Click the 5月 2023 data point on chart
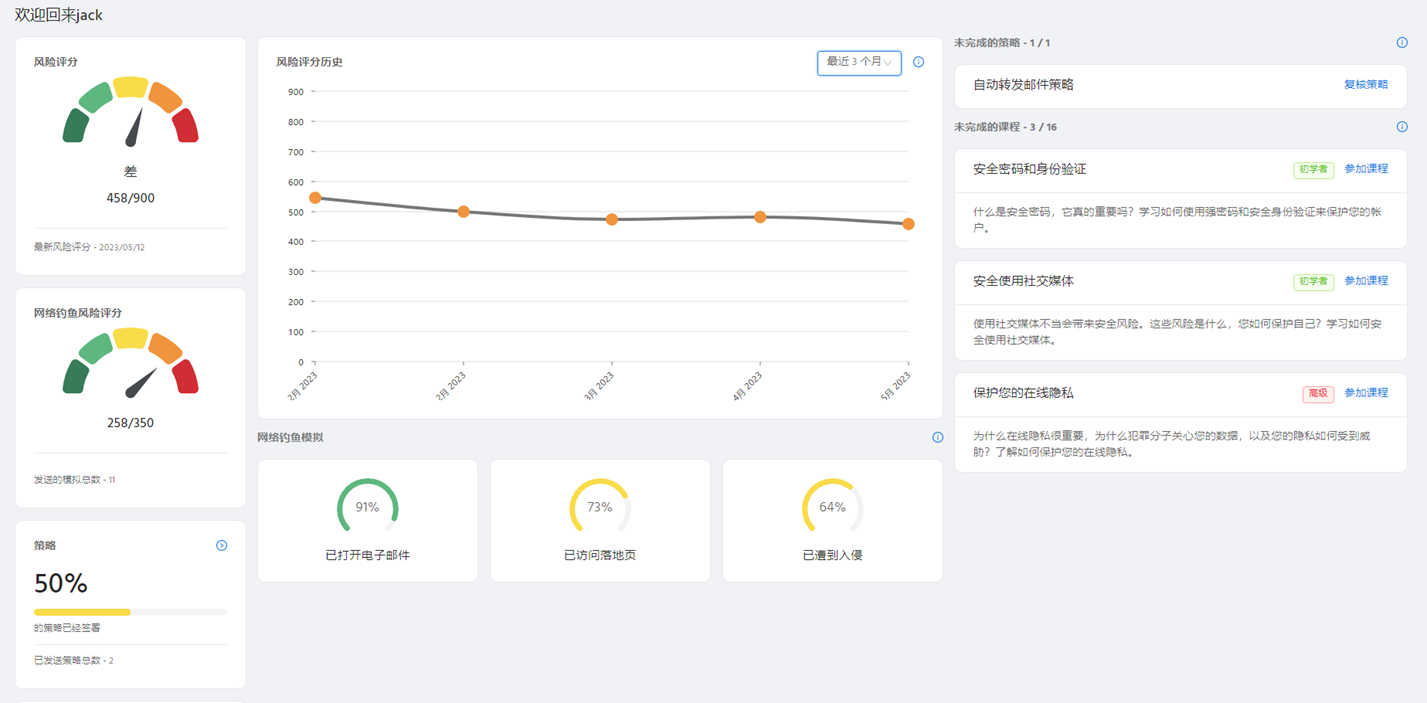This screenshot has width=1427, height=703. pos(908,224)
